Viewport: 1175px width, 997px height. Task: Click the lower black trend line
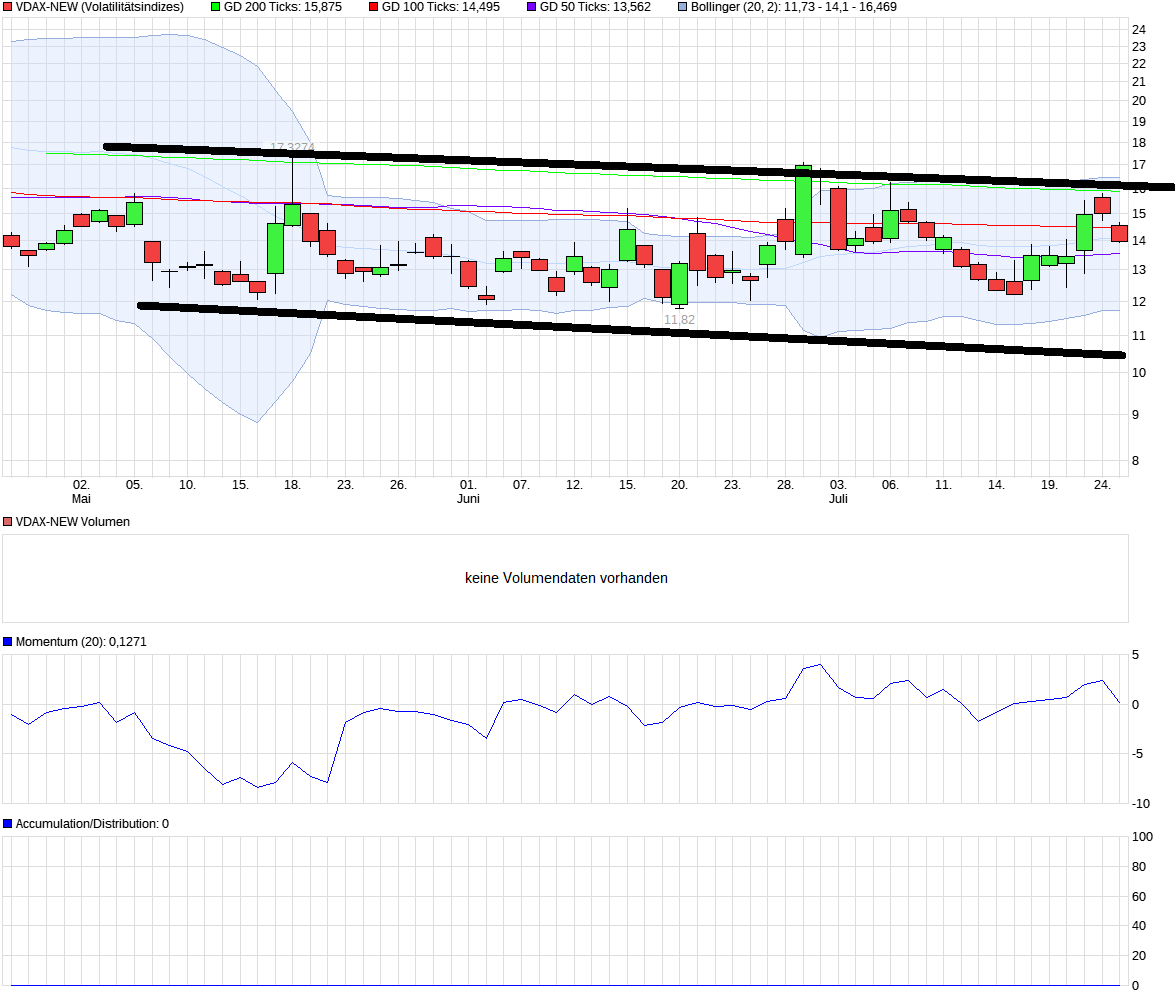coord(631,330)
